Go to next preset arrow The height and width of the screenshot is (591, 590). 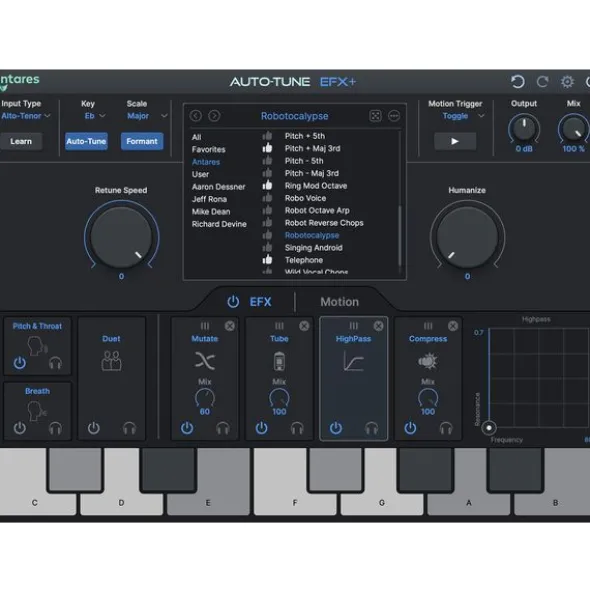pyautogui.click(x=214, y=116)
